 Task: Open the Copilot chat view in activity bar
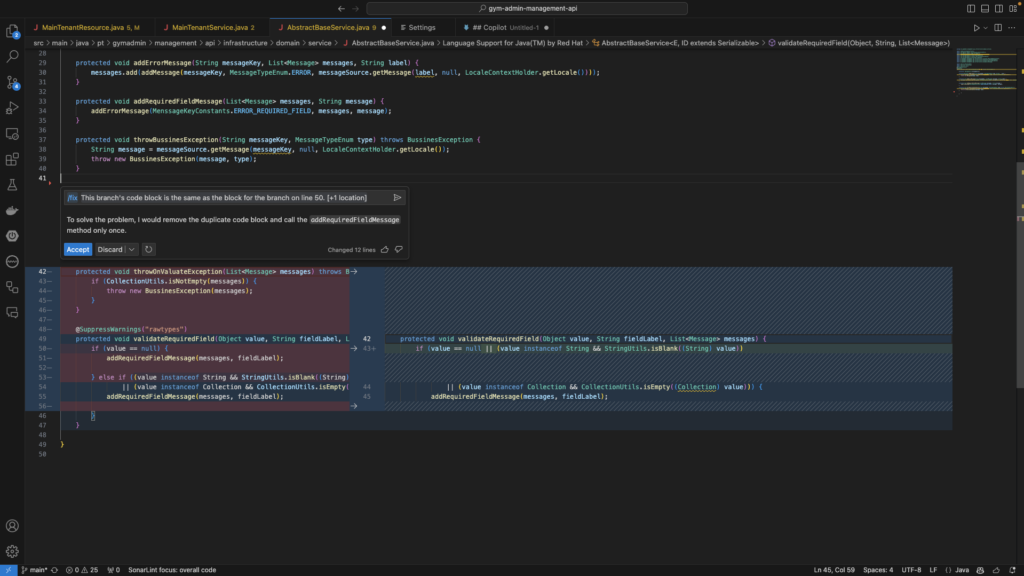(12, 313)
